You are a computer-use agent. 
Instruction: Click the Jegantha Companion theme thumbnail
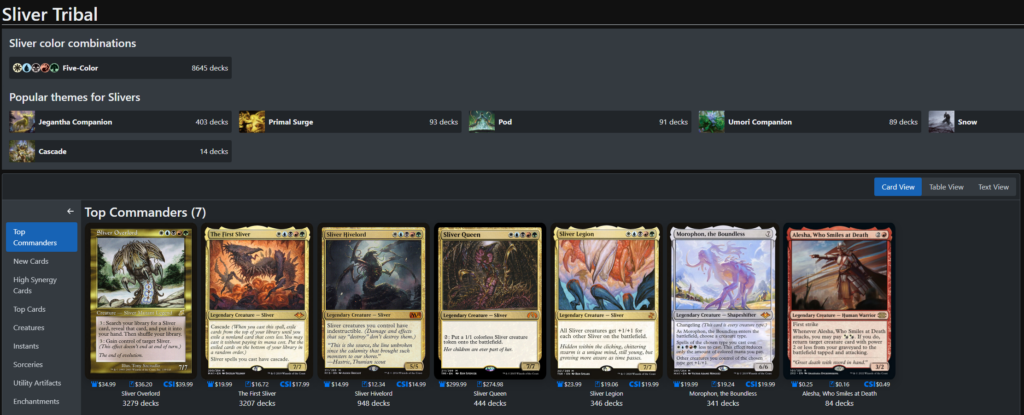(22, 122)
